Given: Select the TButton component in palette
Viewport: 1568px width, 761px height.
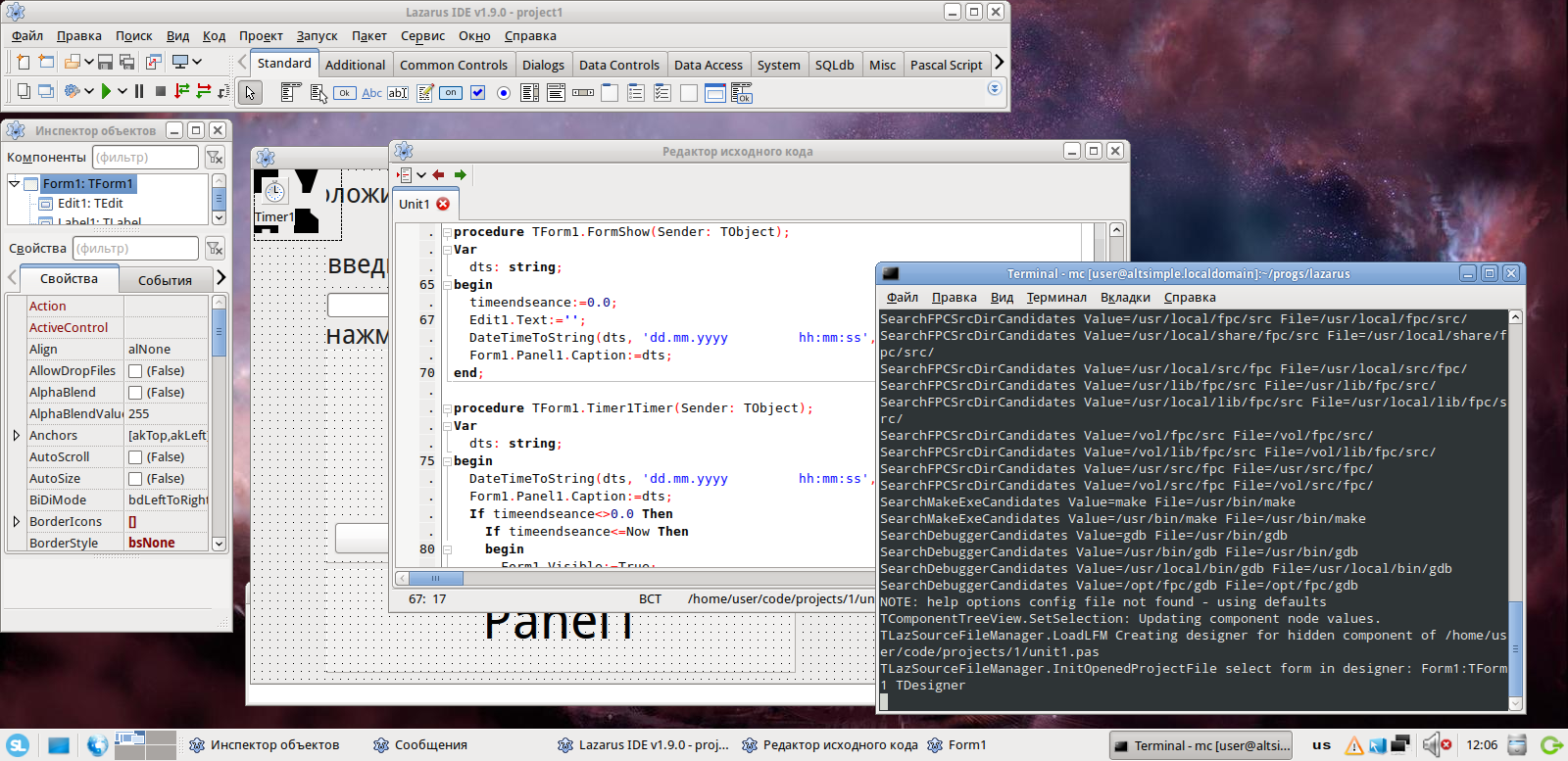Looking at the screenshot, I should click(344, 93).
